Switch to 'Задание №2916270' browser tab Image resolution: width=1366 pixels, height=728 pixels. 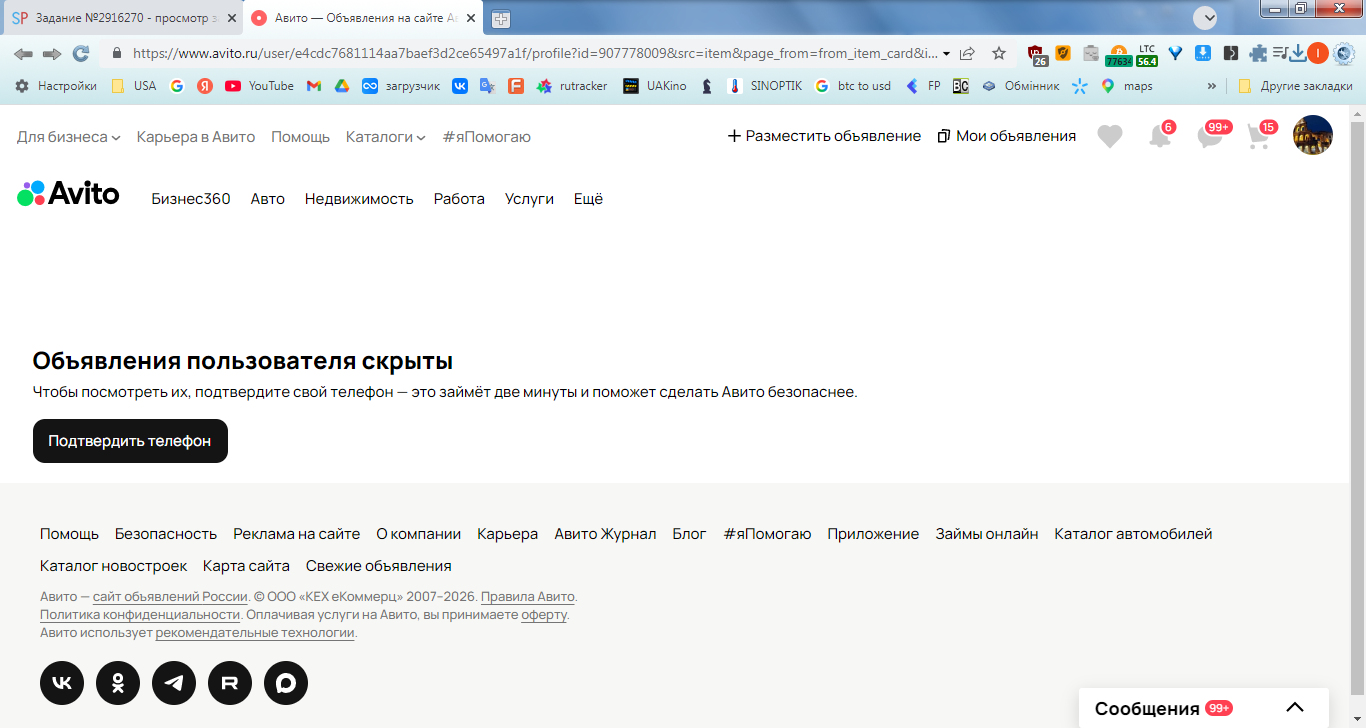click(120, 18)
